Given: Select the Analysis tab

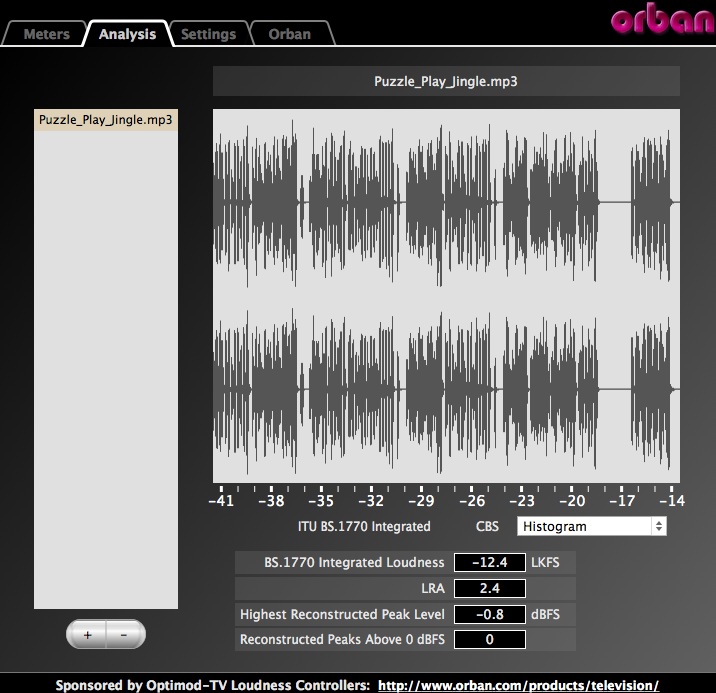Looking at the screenshot, I should tap(127, 34).
